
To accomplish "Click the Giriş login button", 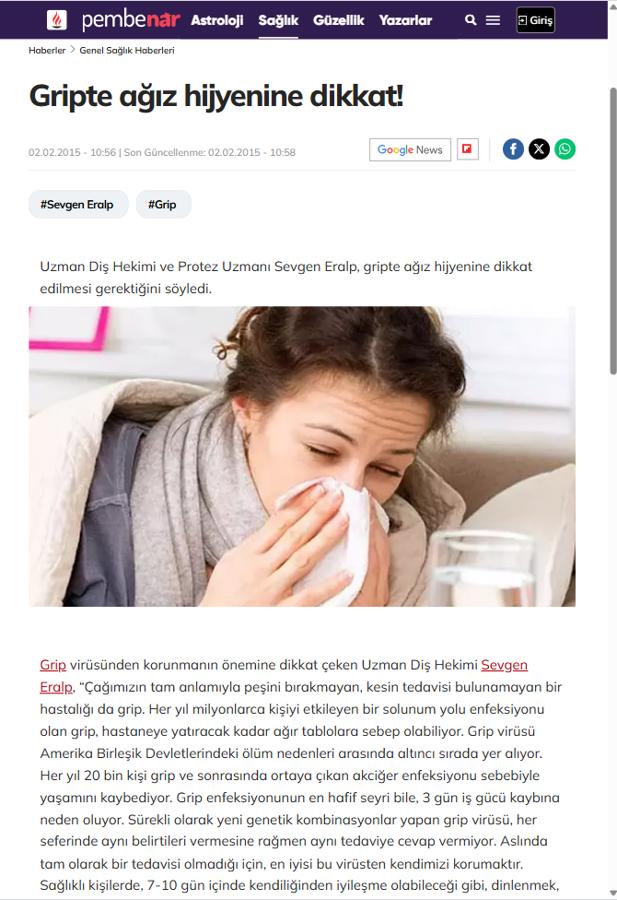I will (535, 20).
